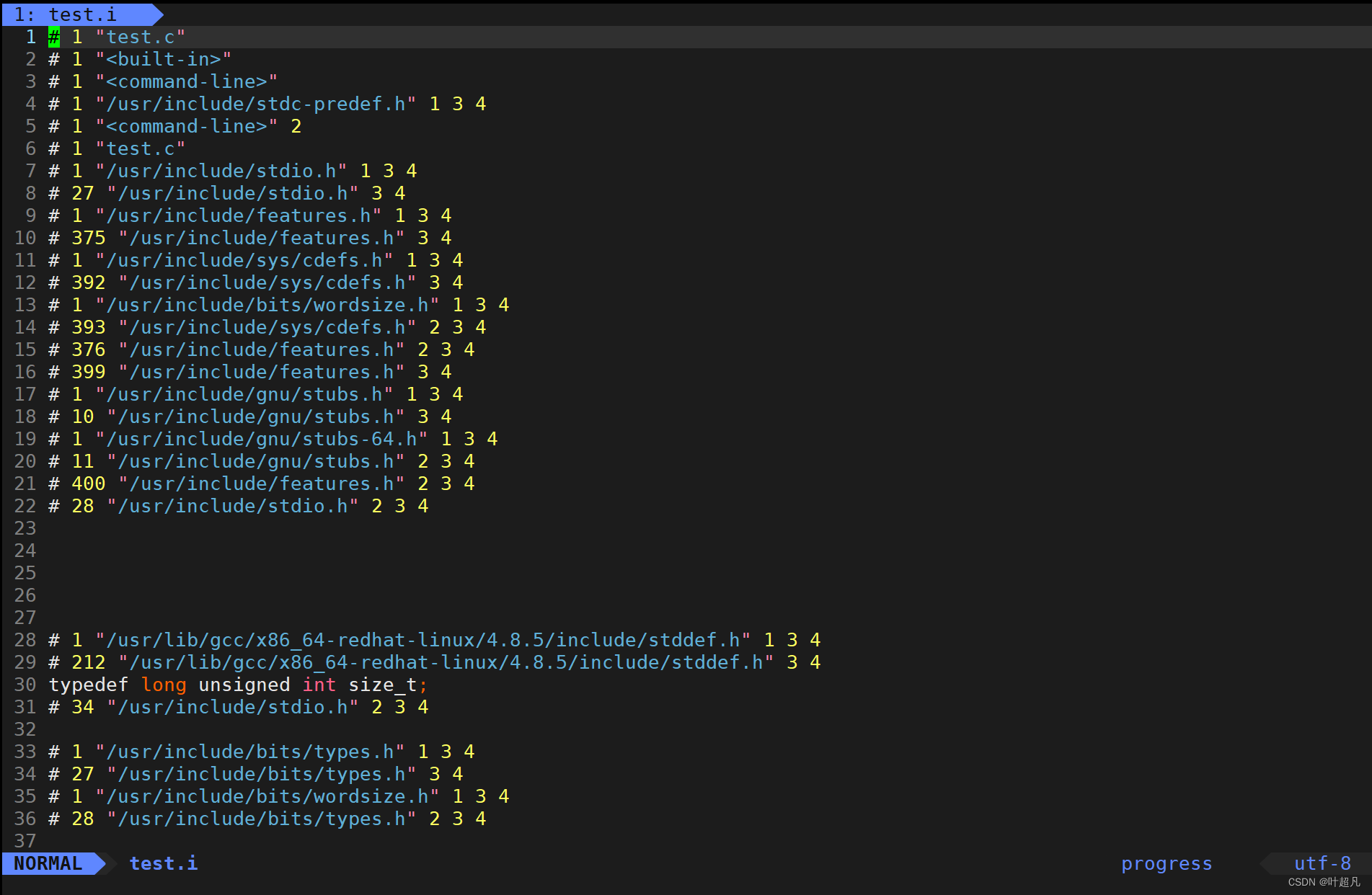Click "<command-line>" followed by 2 on line 5
The image size is (1372, 895).
tap(187, 126)
